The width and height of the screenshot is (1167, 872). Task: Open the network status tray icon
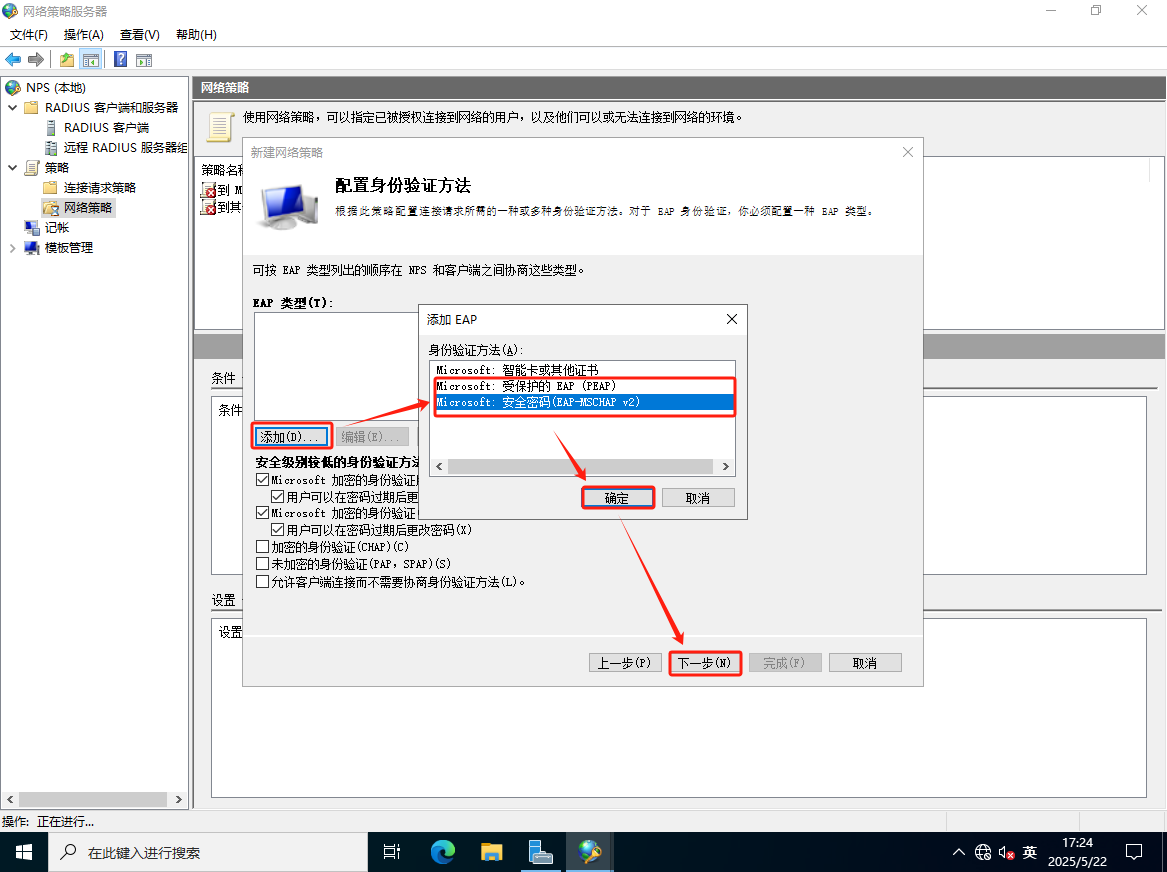coord(983,853)
